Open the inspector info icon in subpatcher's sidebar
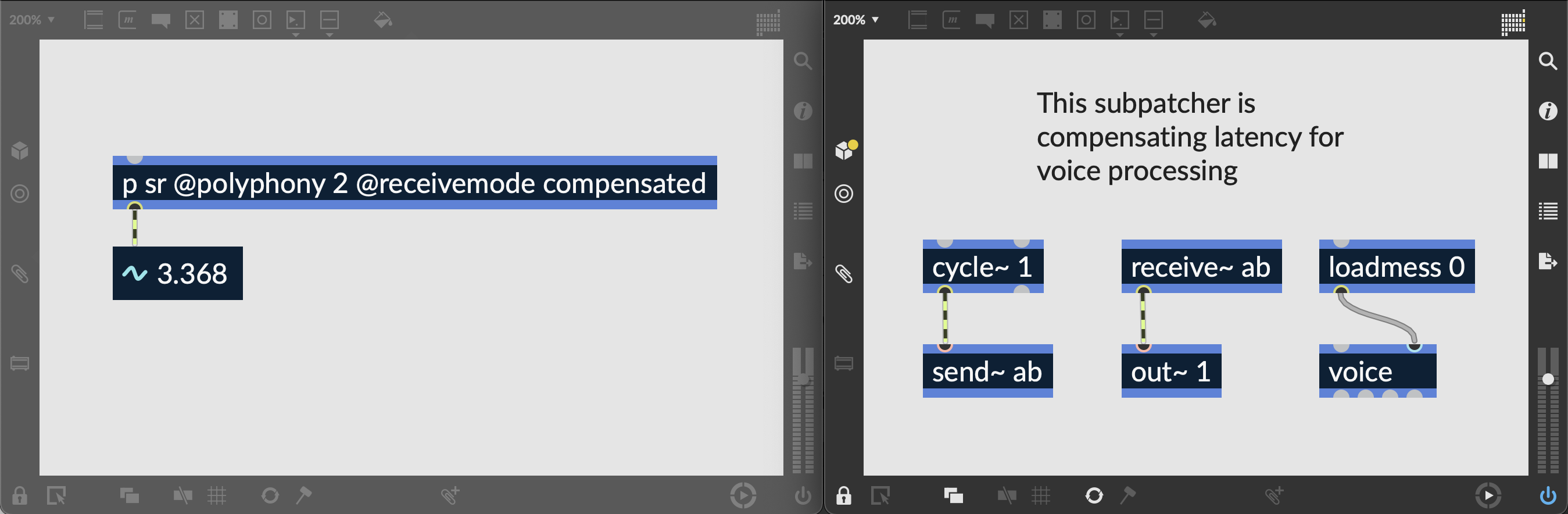 1547,111
